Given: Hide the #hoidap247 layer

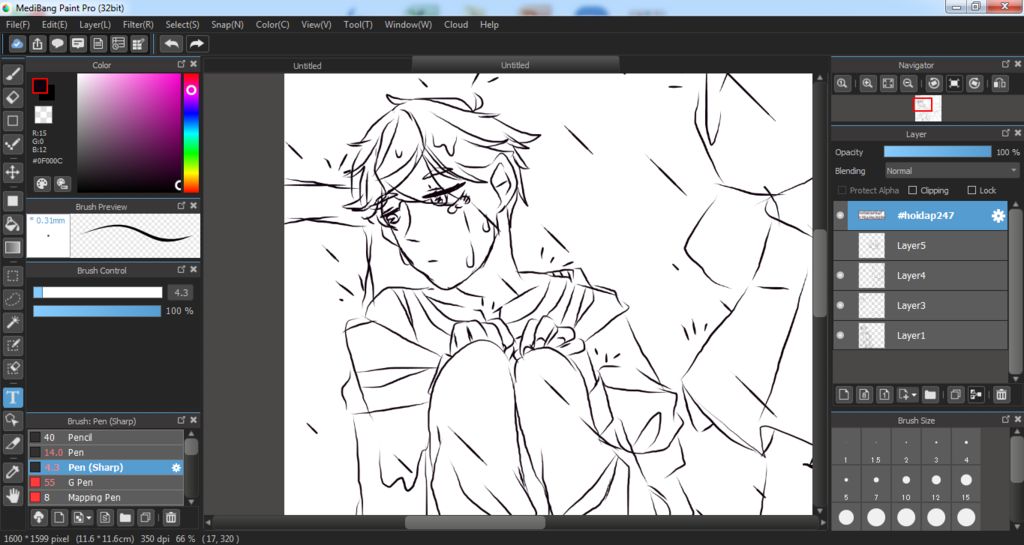Looking at the screenshot, I should tap(840, 215).
